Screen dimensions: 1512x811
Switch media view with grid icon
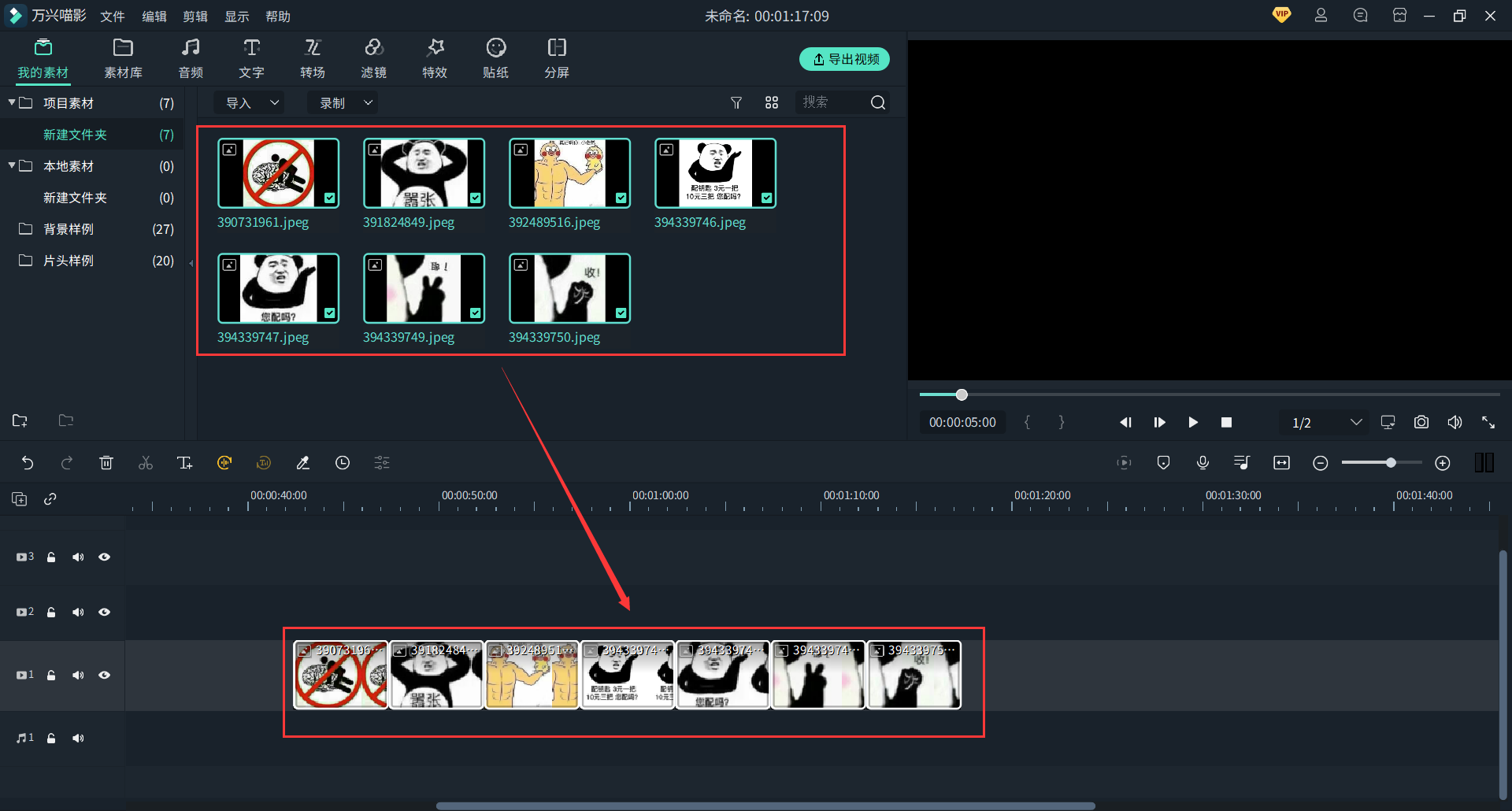pyautogui.click(x=772, y=103)
